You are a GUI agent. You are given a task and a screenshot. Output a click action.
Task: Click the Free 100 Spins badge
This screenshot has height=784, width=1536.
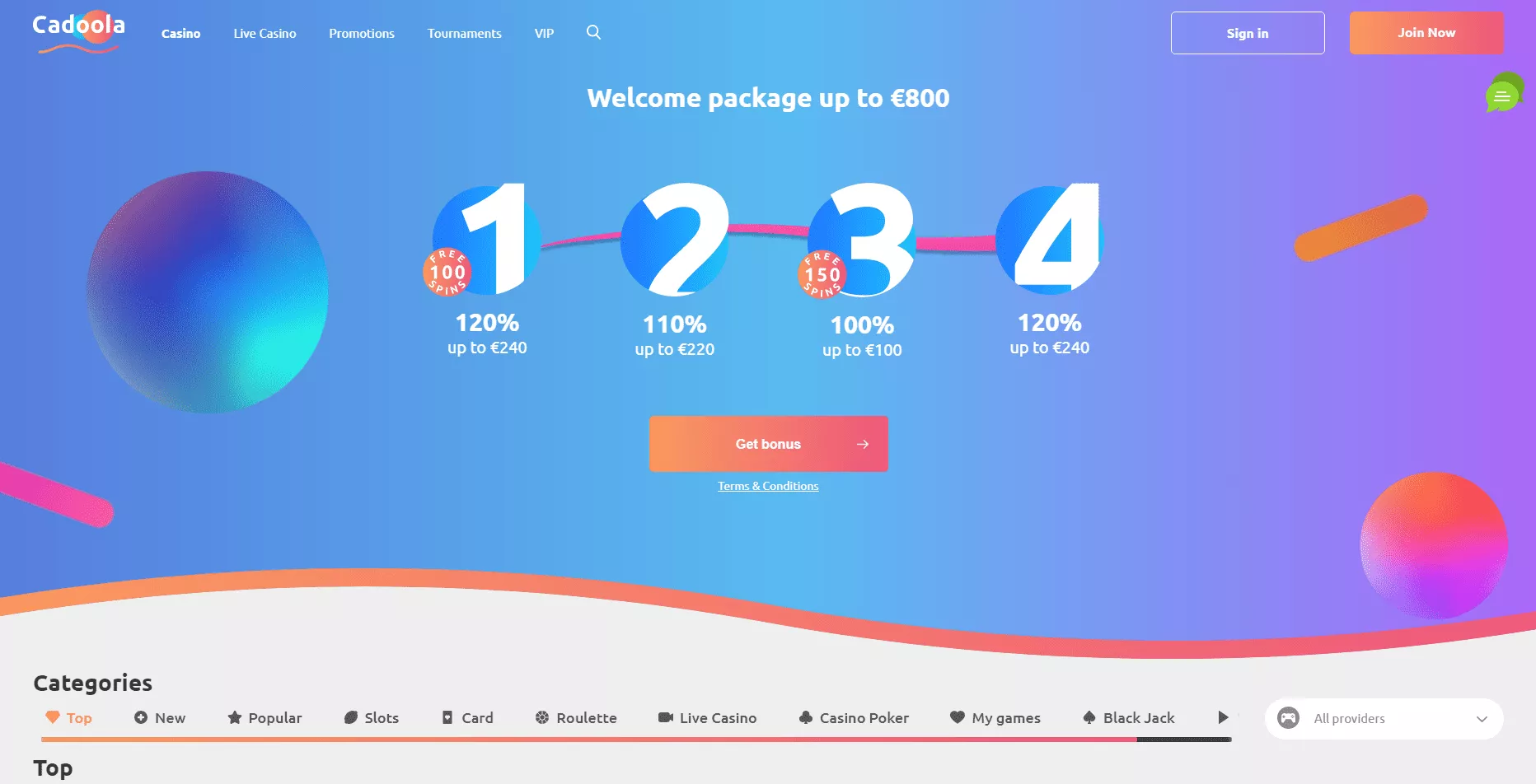tap(447, 272)
